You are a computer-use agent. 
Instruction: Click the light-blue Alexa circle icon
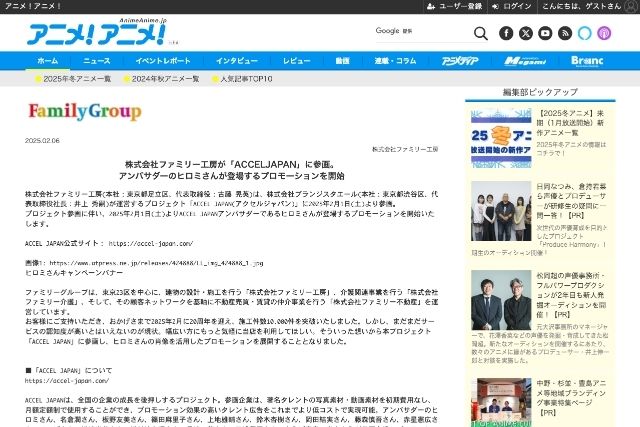[584, 33]
